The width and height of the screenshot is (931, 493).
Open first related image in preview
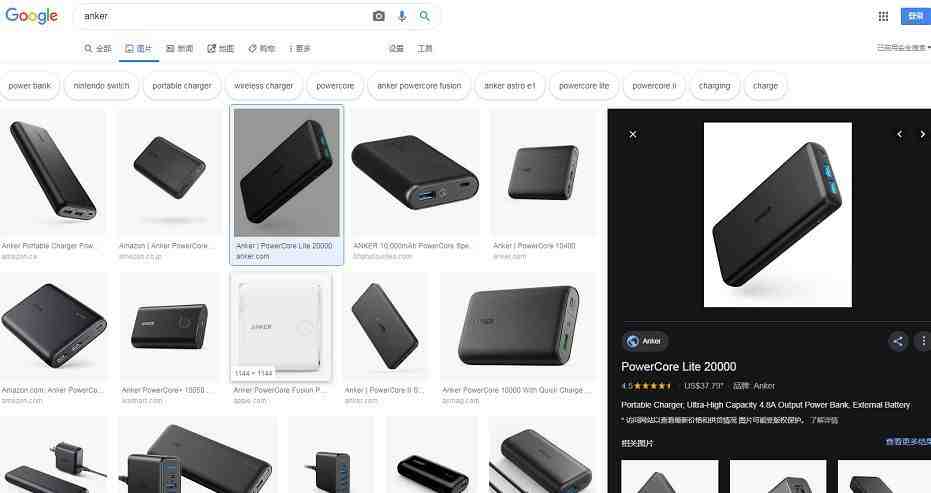(x=670, y=476)
